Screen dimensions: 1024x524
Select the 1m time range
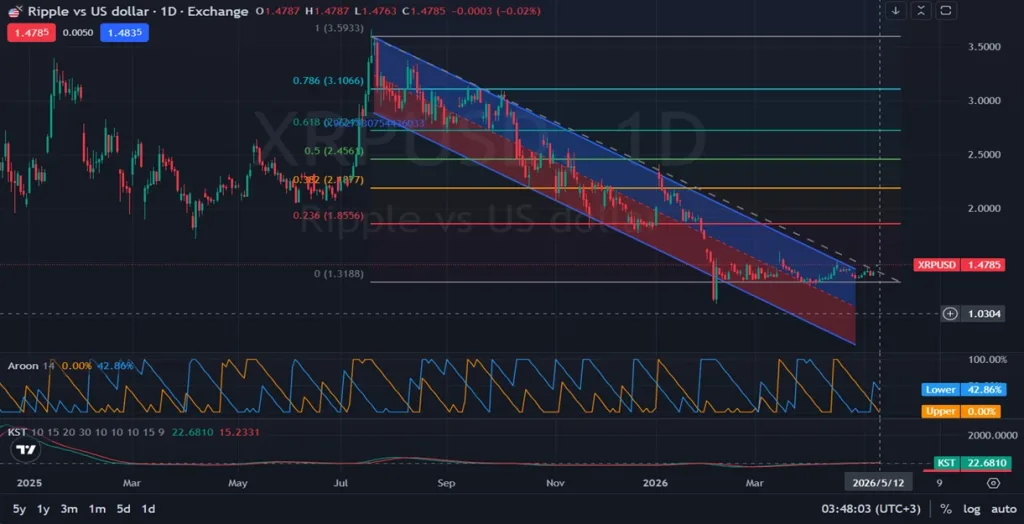97,509
